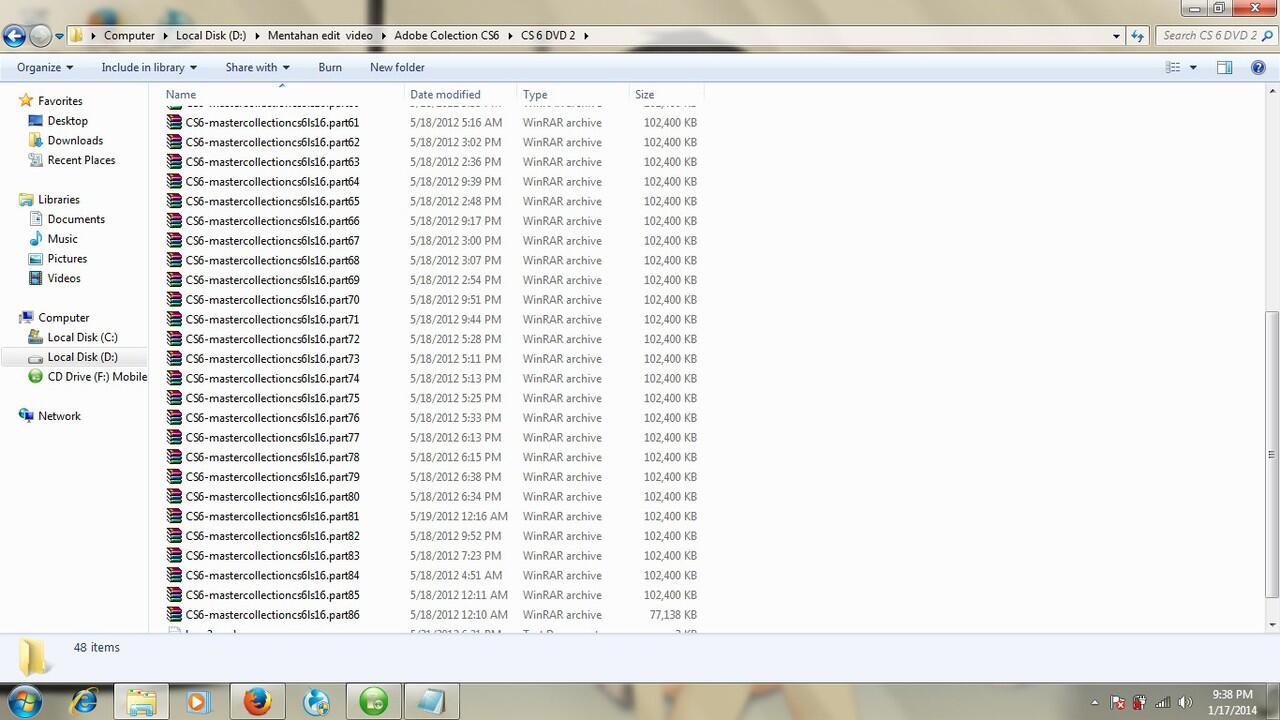Viewport: 1280px width, 720px height.
Task: Open the Pictures library
Action: tap(67, 259)
